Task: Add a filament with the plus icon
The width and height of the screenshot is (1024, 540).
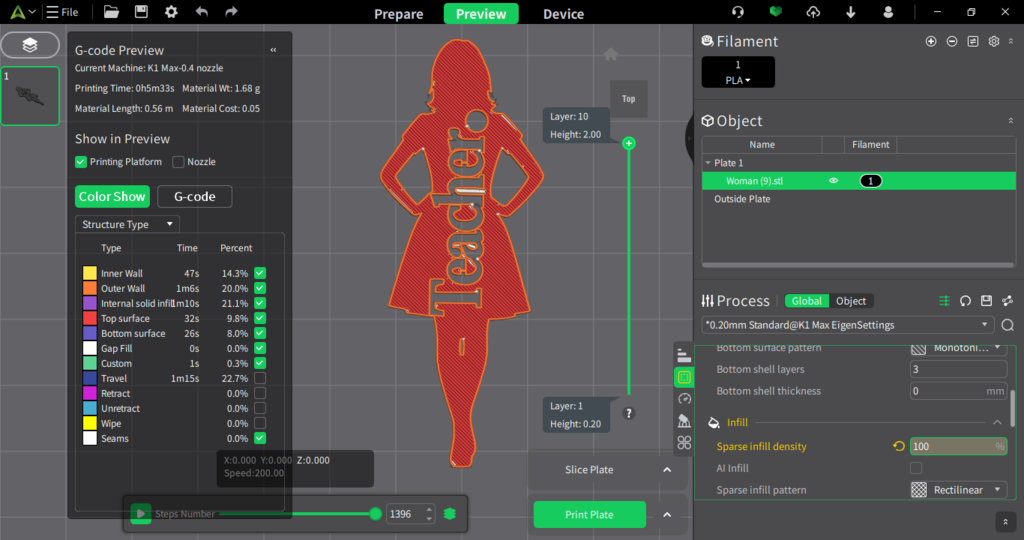Action: tap(931, 41)
